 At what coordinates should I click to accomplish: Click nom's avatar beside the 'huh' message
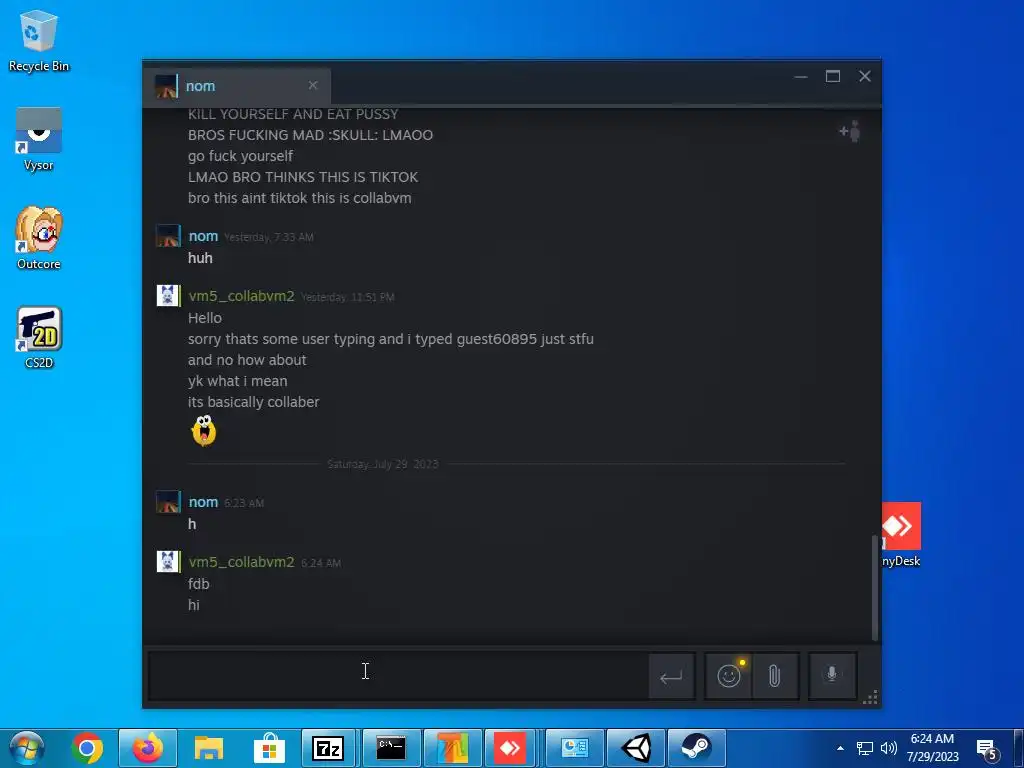(168, 236)
